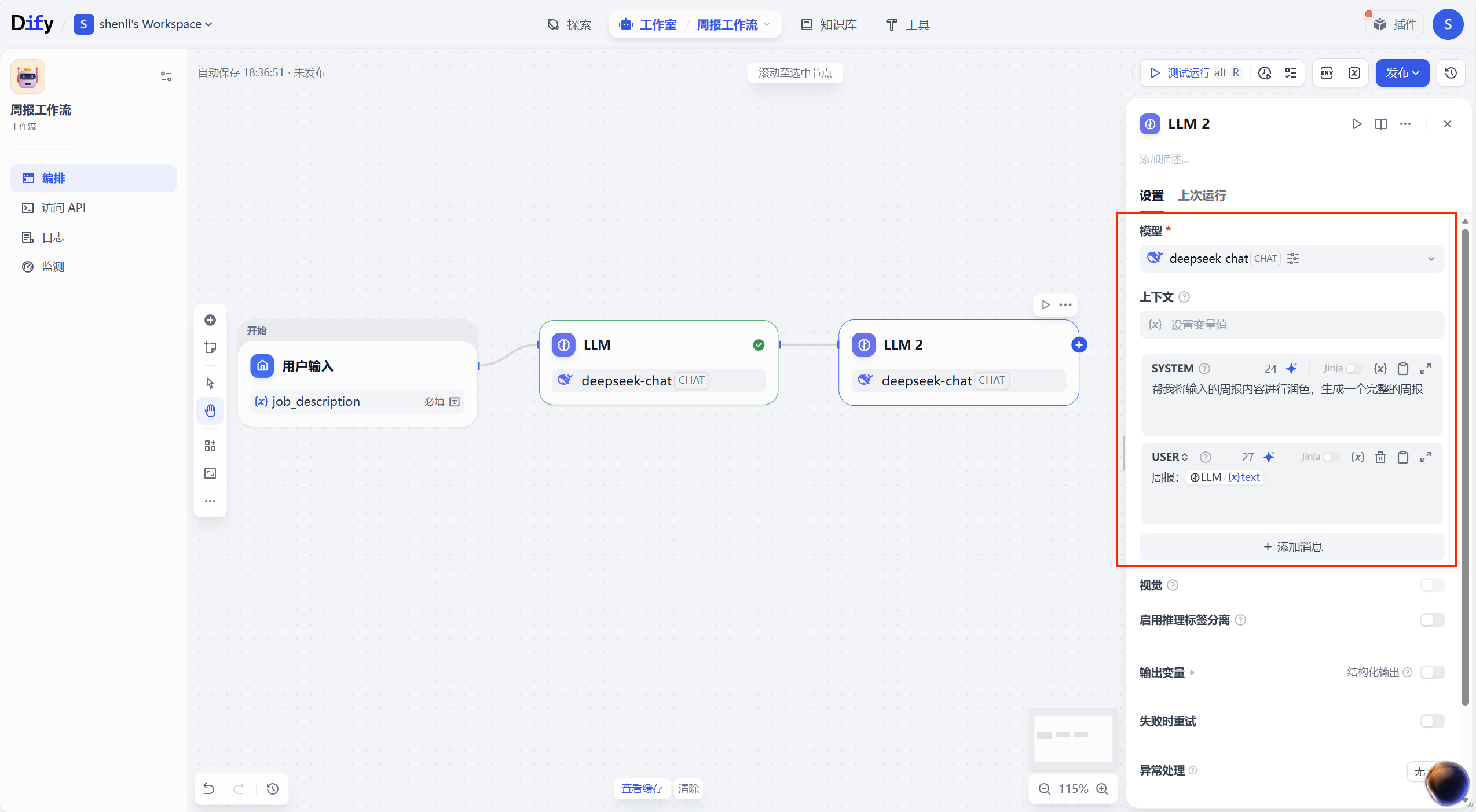Enable 启用推理标签分离 switch
Viewport: 1476px width, 812px height.
point(1432,620)
